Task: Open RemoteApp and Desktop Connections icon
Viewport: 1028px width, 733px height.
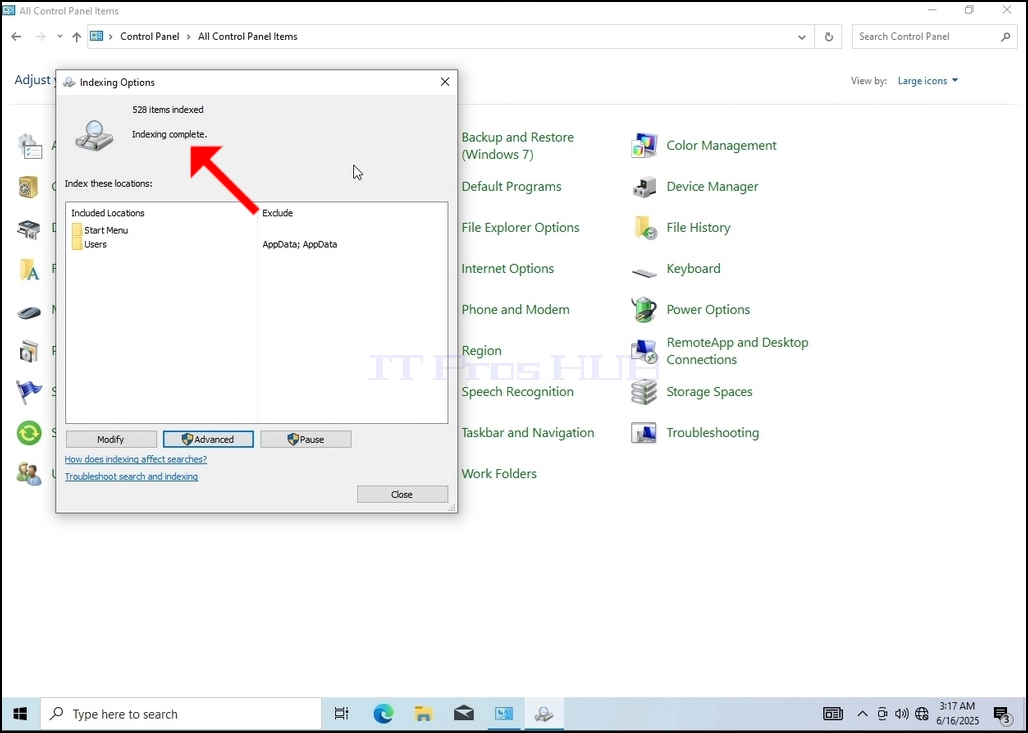Action: point(644,351)
